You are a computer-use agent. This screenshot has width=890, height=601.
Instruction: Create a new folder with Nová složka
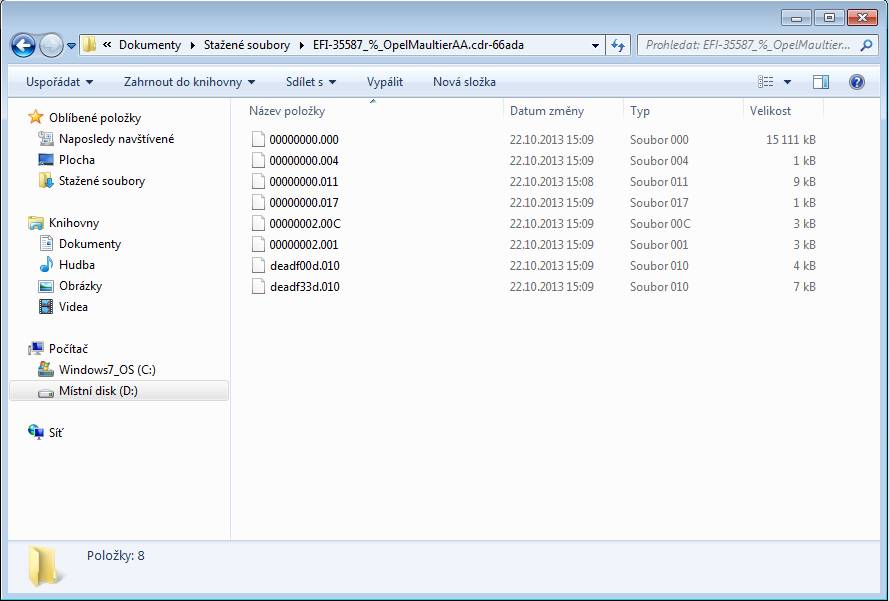(x=464, y=82)
